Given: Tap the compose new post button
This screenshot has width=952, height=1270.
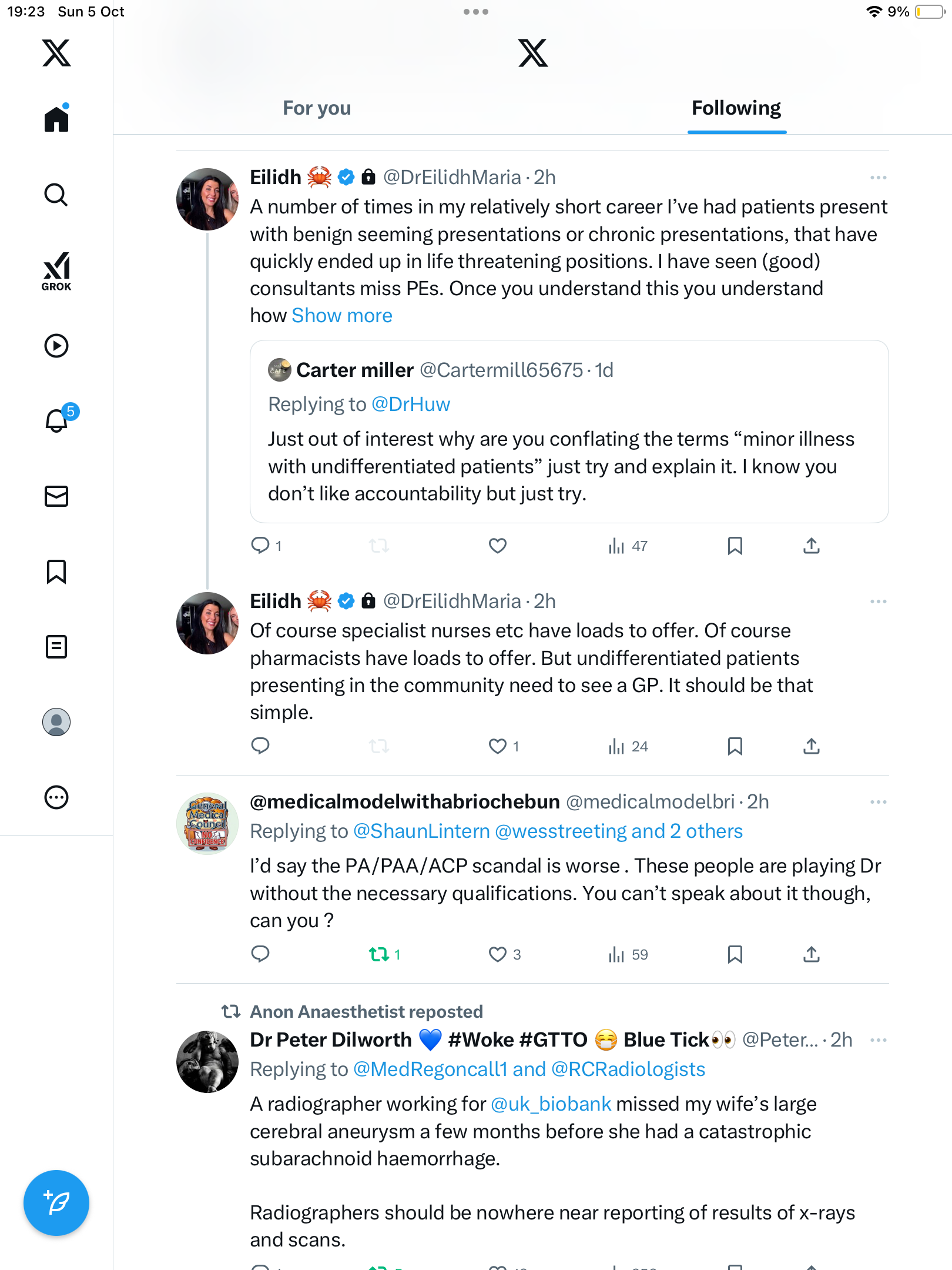Looking at the screenshot, I should pyautogui.click(x=56, y=1203).
